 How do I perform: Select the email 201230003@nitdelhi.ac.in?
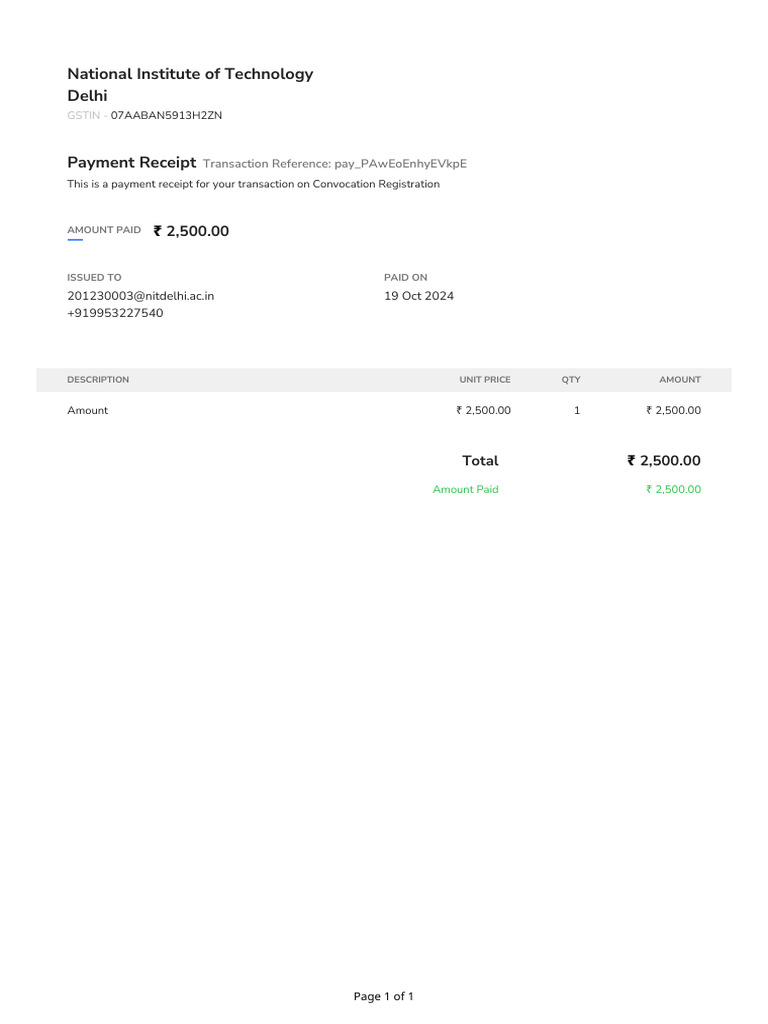(140, 296)
